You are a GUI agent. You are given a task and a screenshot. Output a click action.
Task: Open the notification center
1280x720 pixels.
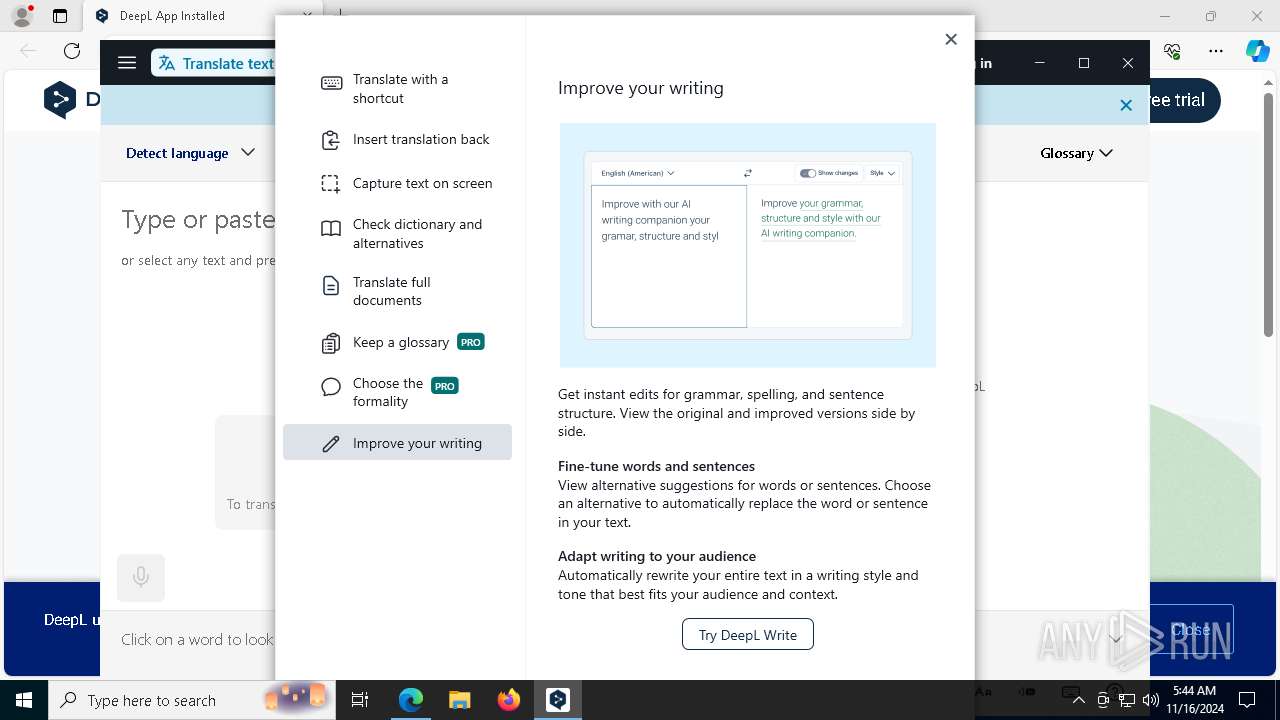pos(1248,700)
